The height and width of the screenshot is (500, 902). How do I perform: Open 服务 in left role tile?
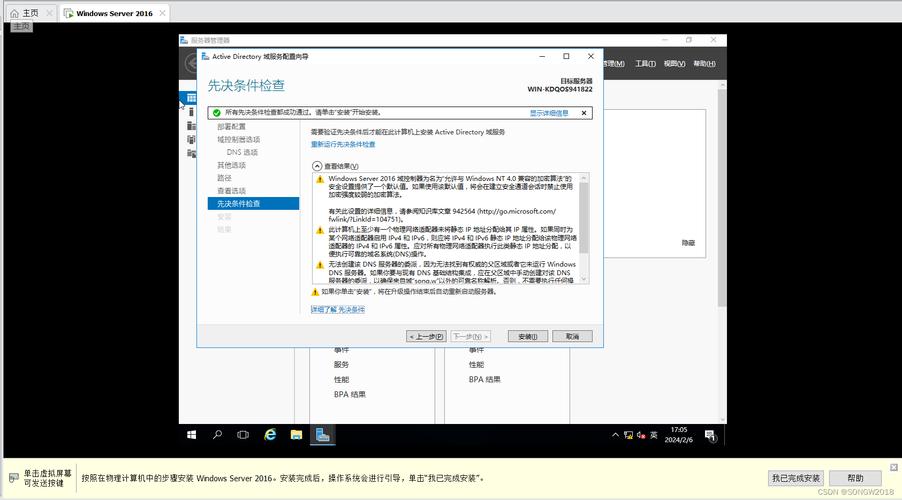[341, 364]
